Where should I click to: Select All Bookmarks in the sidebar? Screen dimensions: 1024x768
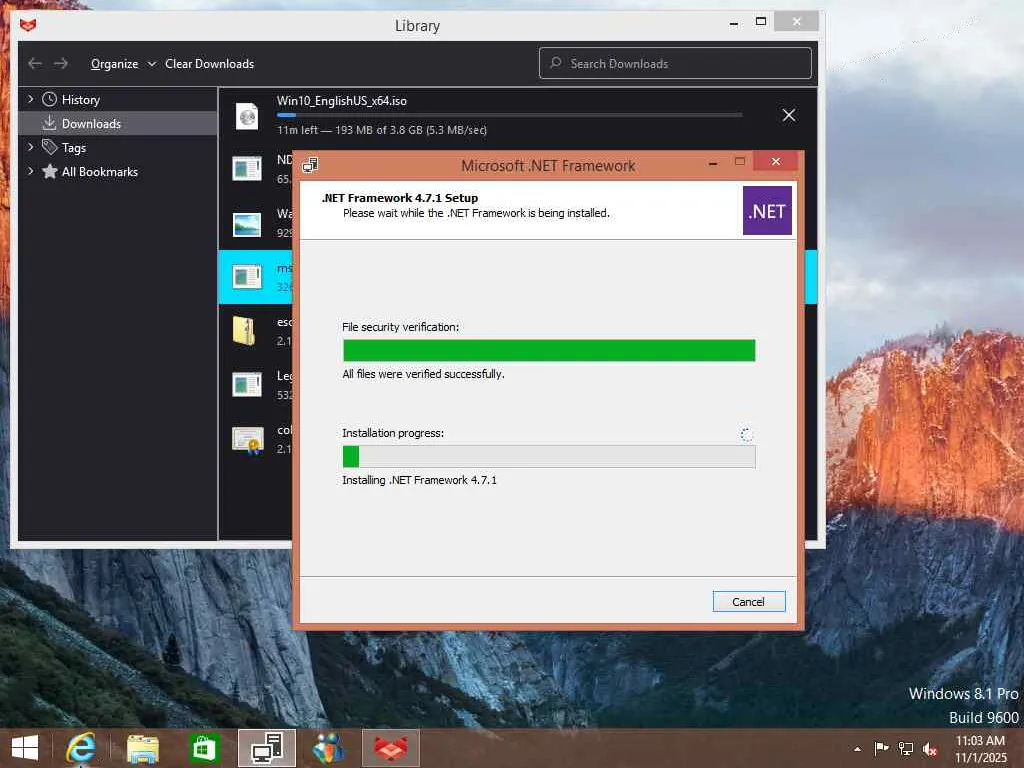click(x=99, y=171)
